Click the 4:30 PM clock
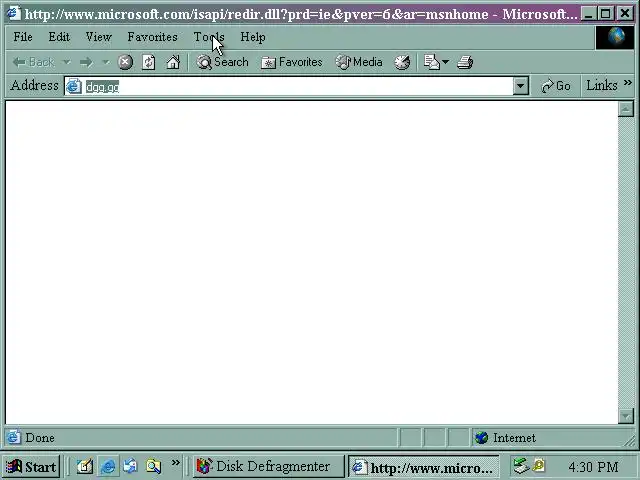The width and height of the screenshot is (640, 480). 593,467
